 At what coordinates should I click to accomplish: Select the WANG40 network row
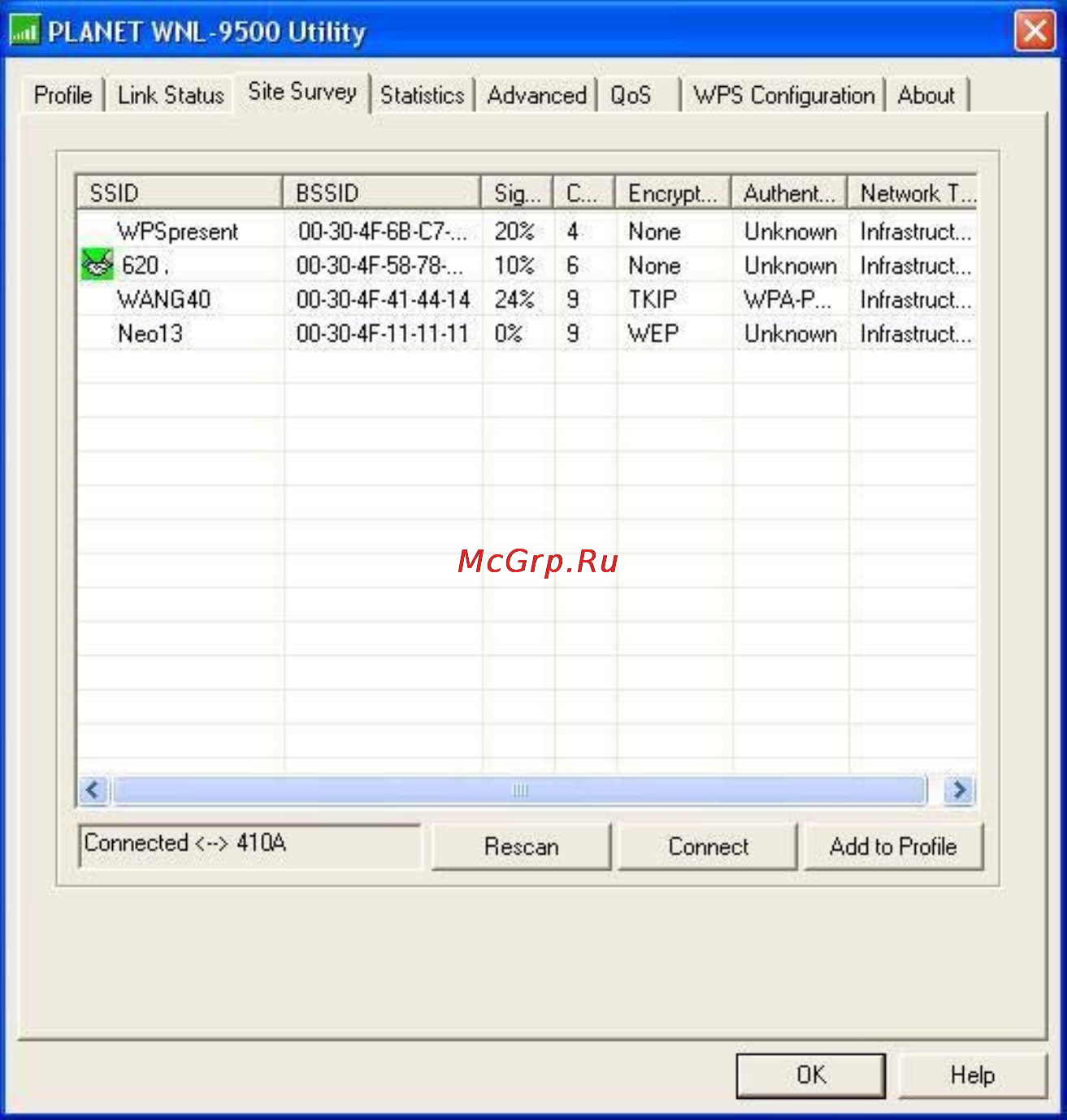coord(527,300)
